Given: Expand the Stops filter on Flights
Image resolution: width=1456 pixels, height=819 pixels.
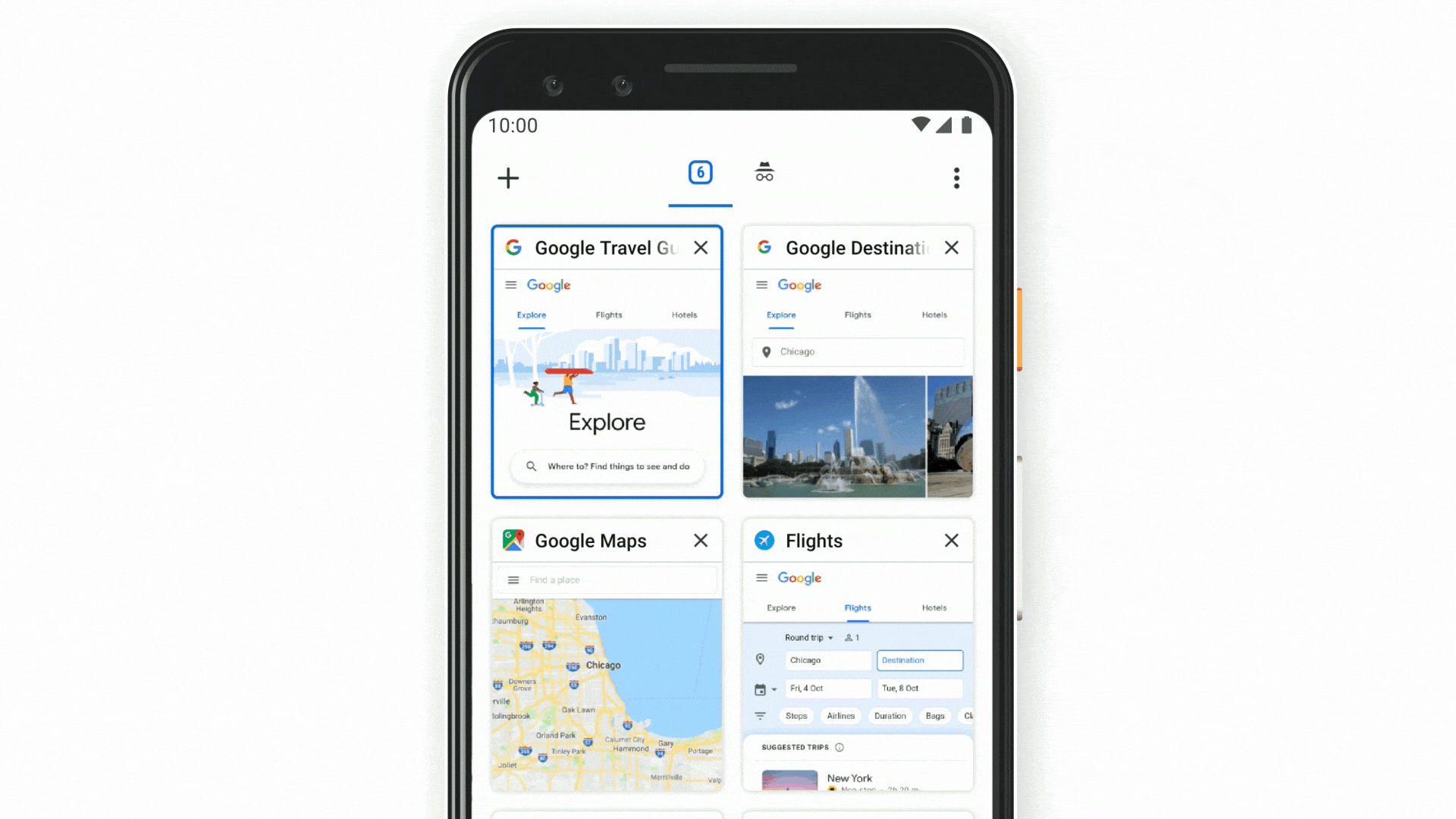Looking at the screenshot, I should (795, 716).
